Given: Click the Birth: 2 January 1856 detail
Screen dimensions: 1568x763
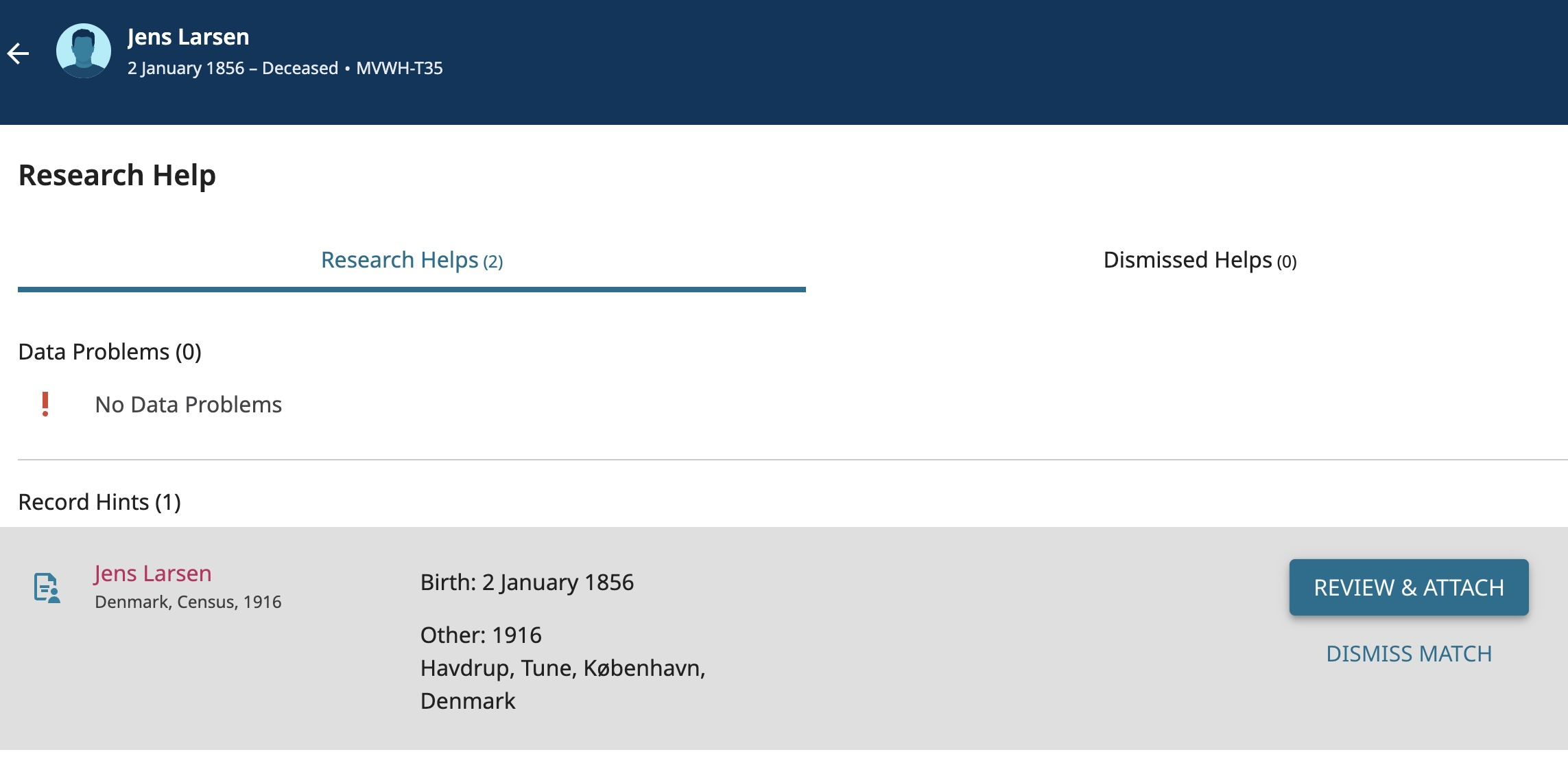Looking at the screenshot, I should click(x=527, y=583).
